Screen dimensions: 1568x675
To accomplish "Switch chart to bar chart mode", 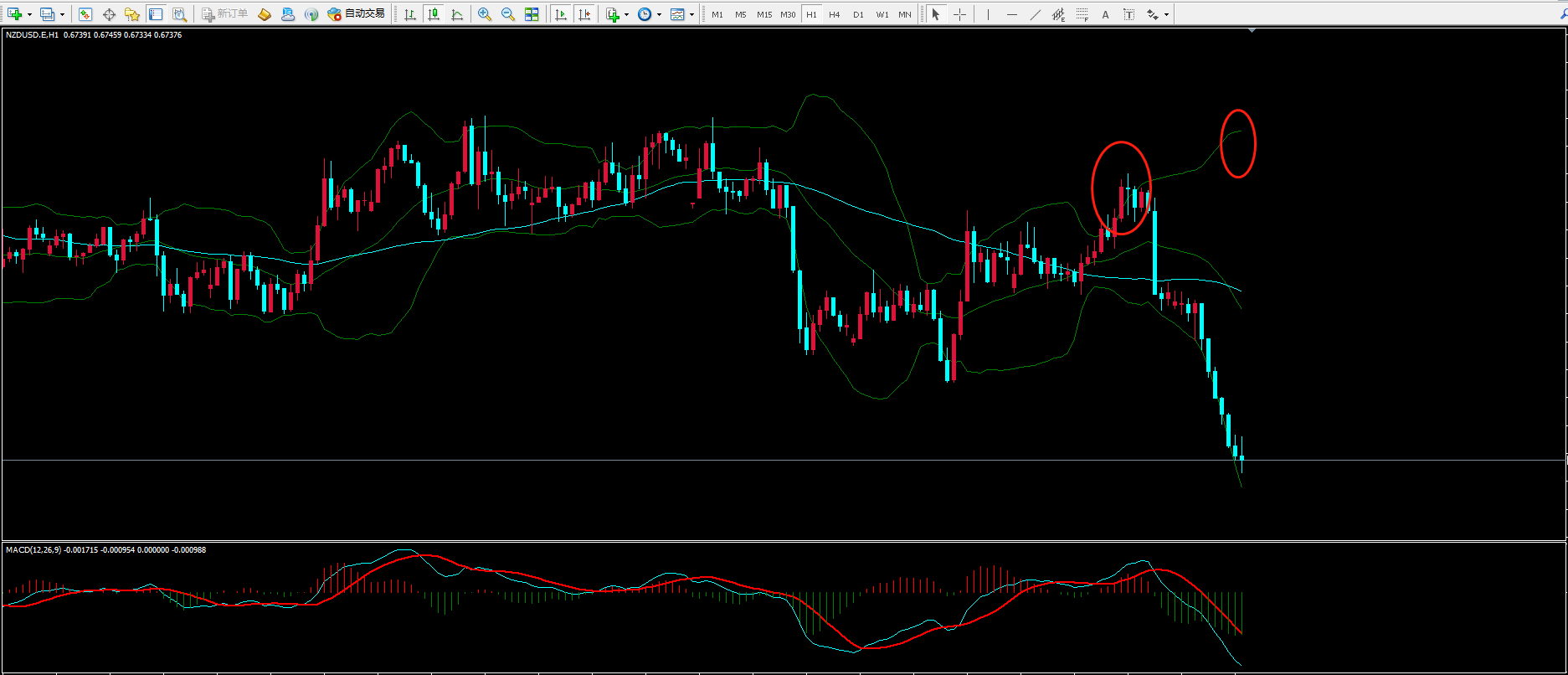I will coord(410,14).
